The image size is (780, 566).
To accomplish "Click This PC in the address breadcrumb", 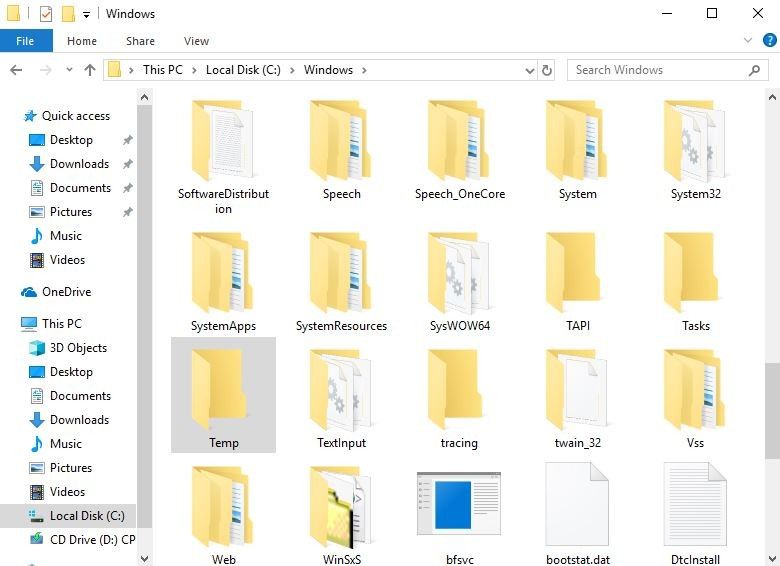I will (161, 70).
